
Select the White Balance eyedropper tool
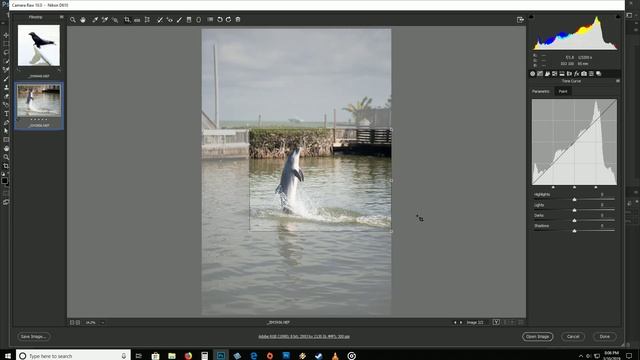point(95,20)
